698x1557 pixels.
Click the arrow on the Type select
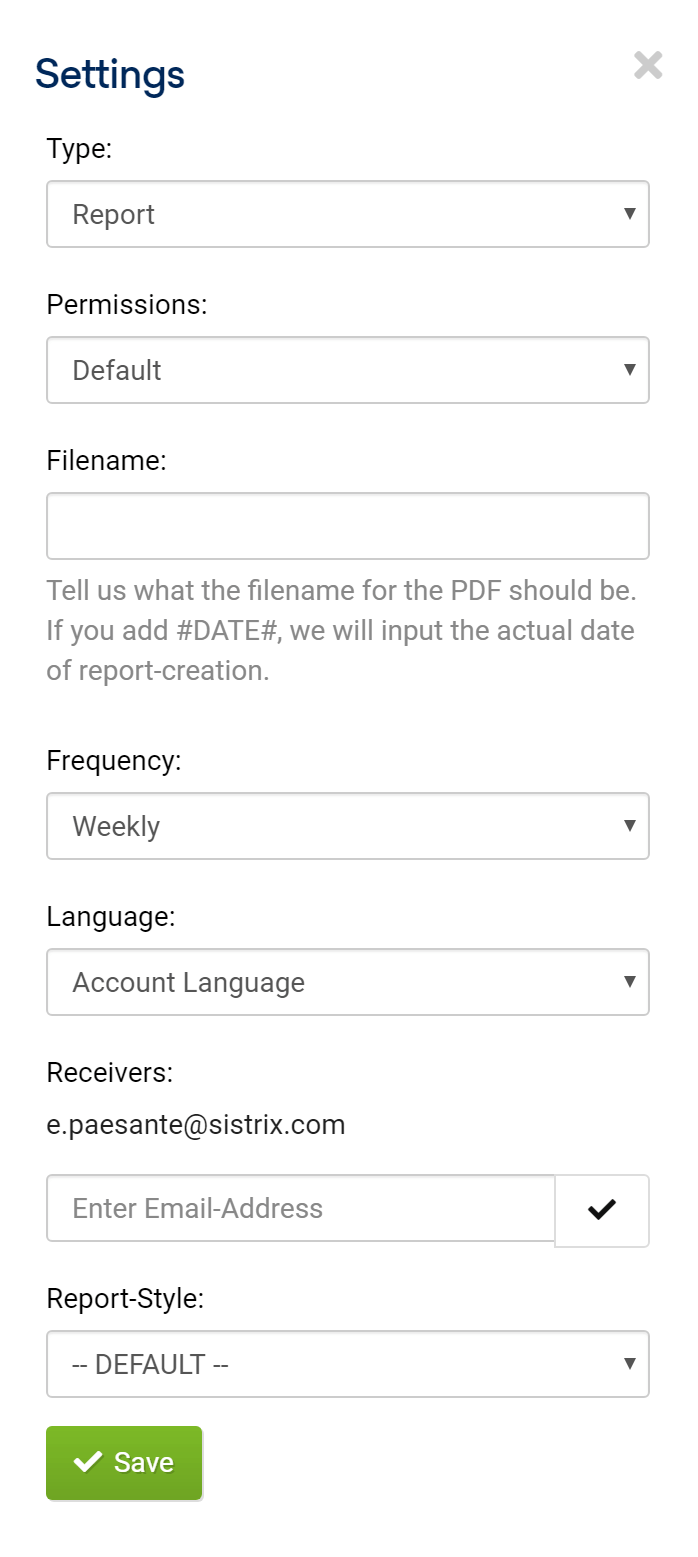[x=630, y=213]
